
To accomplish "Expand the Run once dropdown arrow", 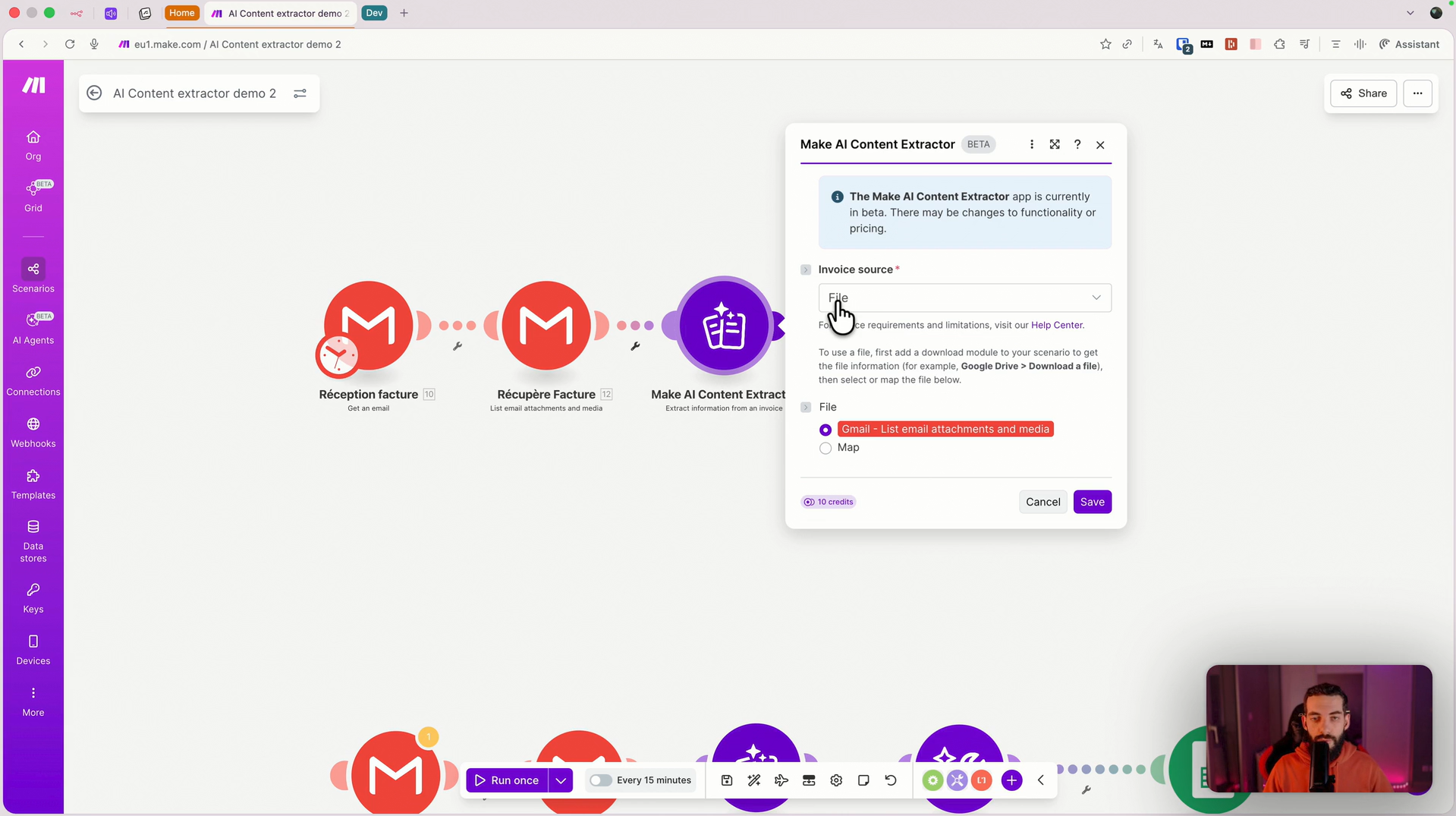I will pyautogui.click(x=561, y=780).
